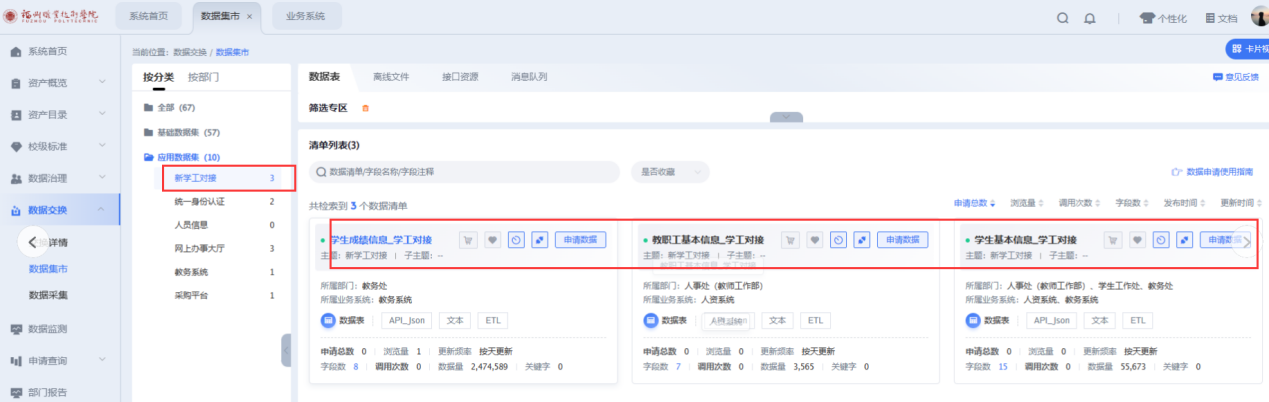1269x402 pixels.
Task: Favorite 学生成绩信息_学工对接 with the heart icon
Action: 491,240
